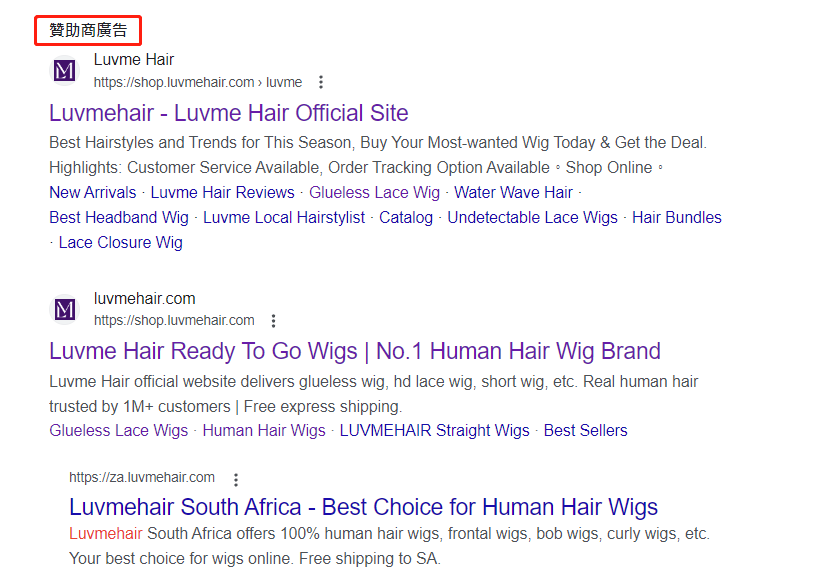Open three-dot menu beside second https://shop.luvmehair.com URL

(273, 321)
